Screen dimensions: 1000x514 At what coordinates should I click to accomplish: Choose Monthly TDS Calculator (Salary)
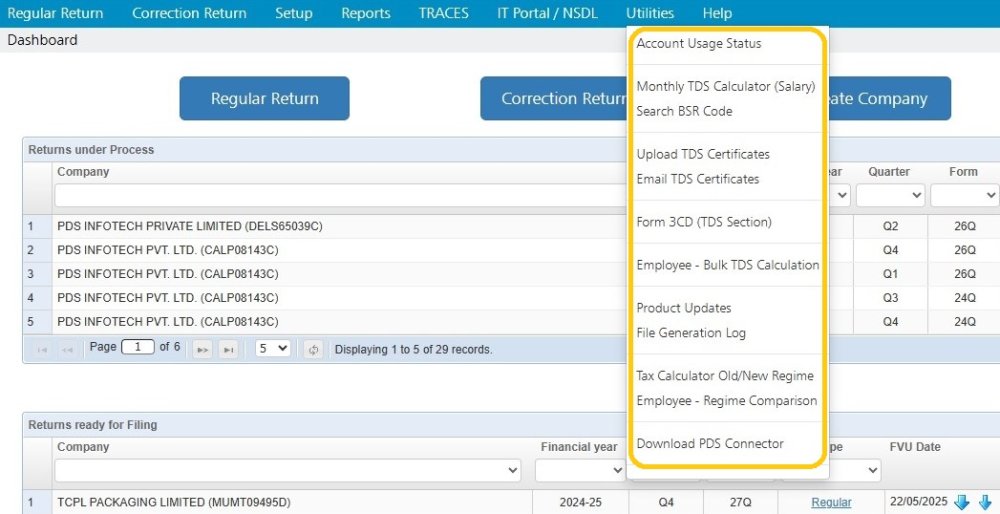pyautogui.click(x=726, y=87)
